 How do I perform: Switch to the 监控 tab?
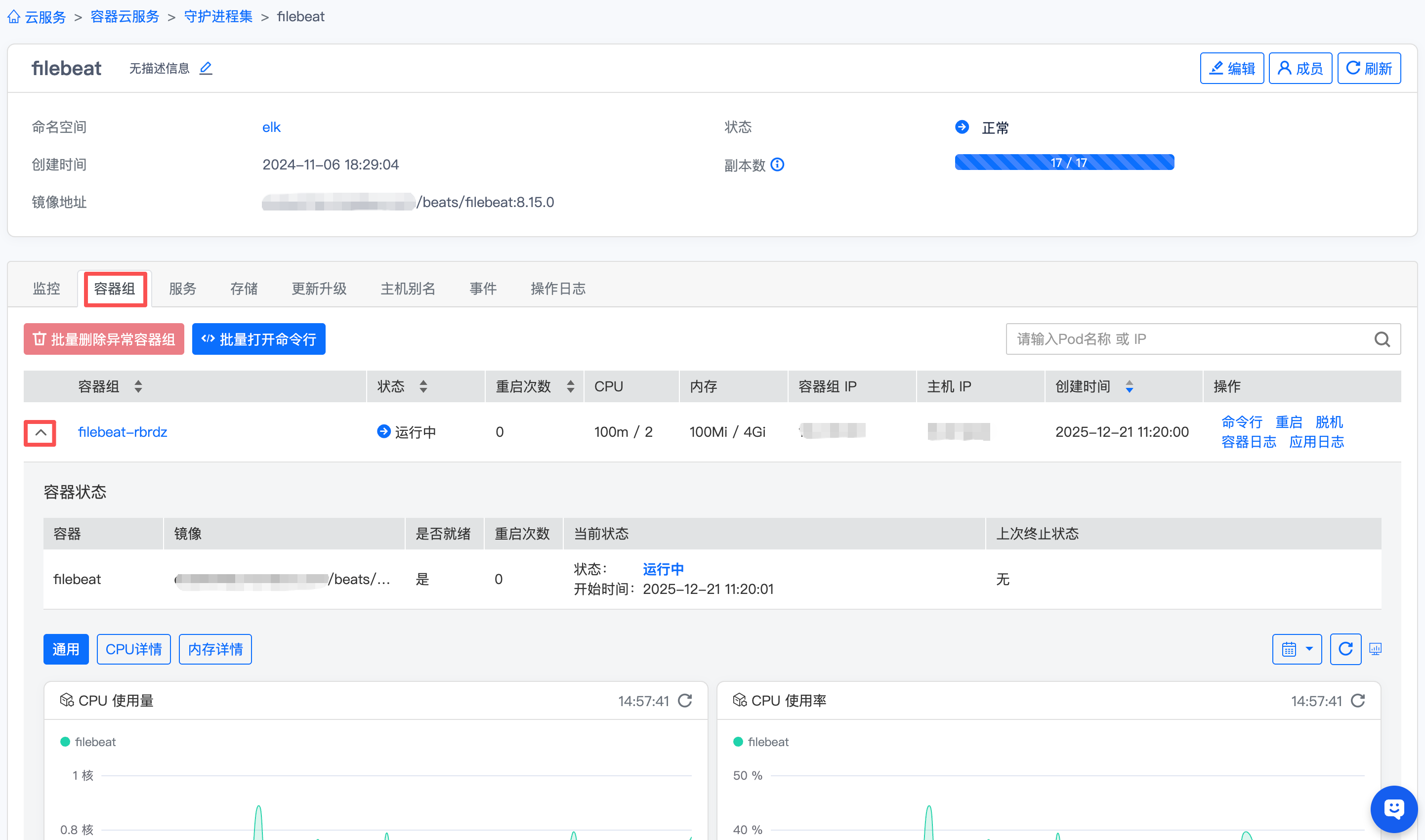pyautogui.click(x=46, y=289)
